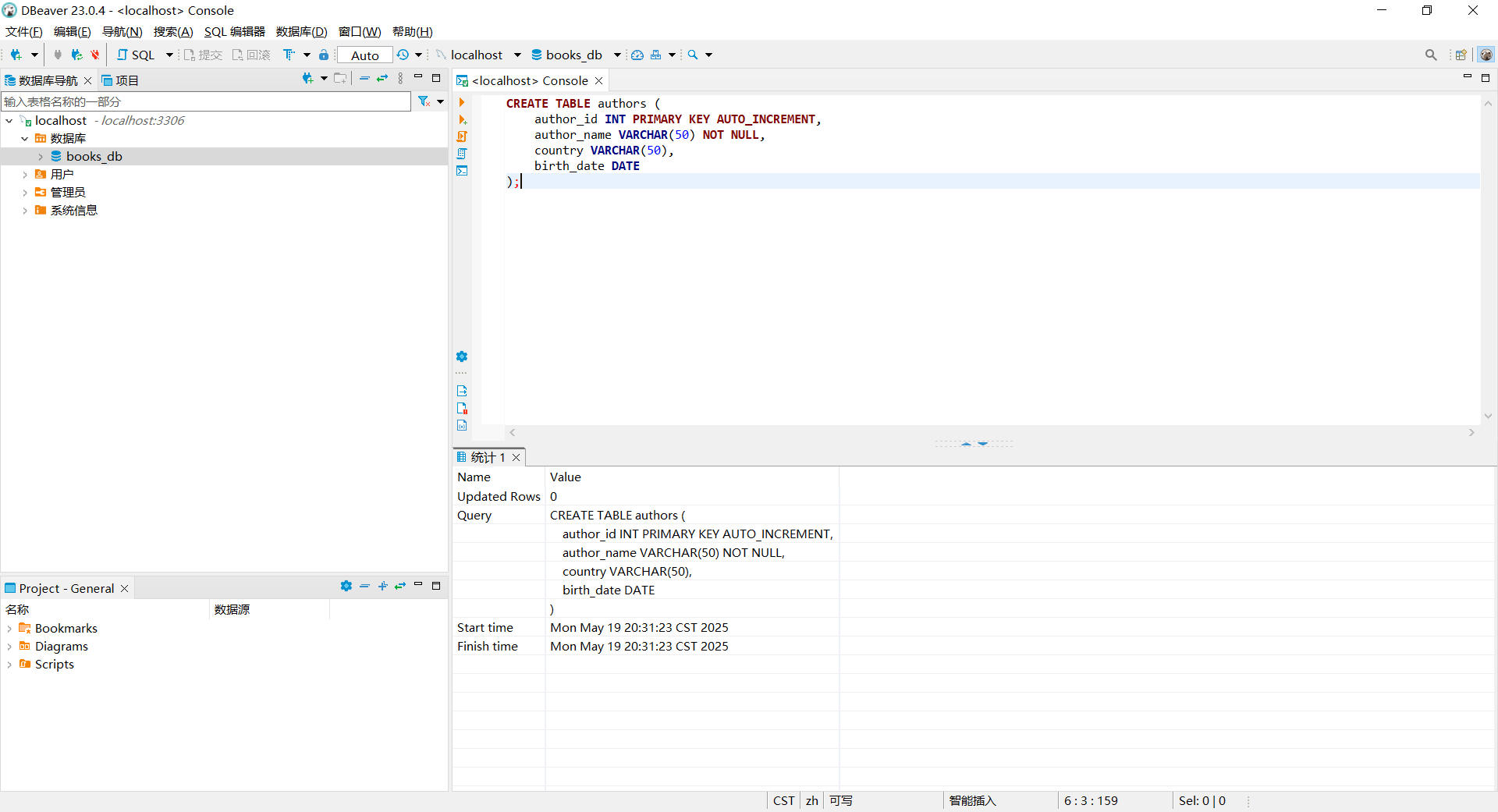
Task: Toggle the 可写 status indicator
Action: (x=840, y=800)
